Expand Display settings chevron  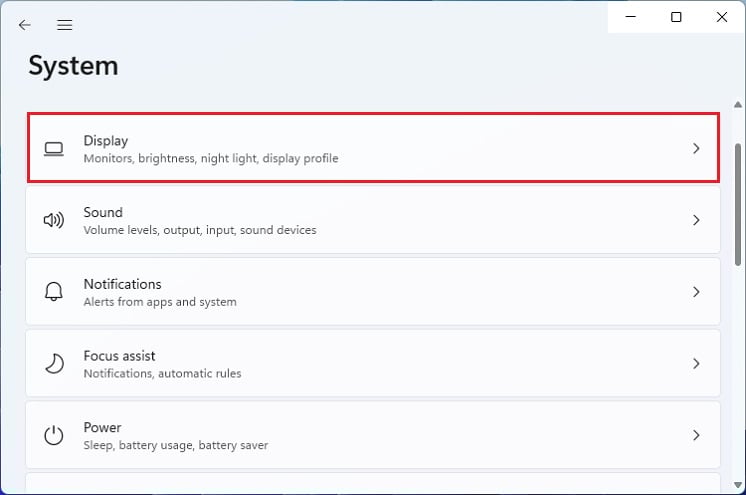pos(696,149)
